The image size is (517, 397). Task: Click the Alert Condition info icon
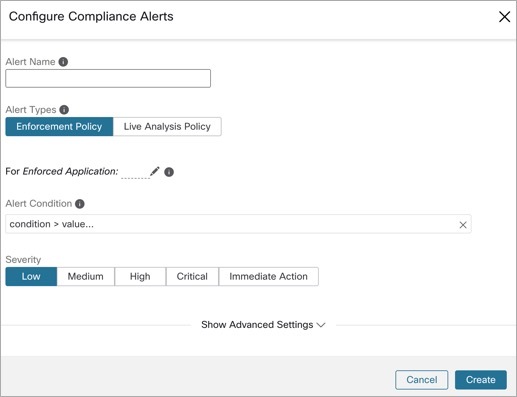click(80, 204)
